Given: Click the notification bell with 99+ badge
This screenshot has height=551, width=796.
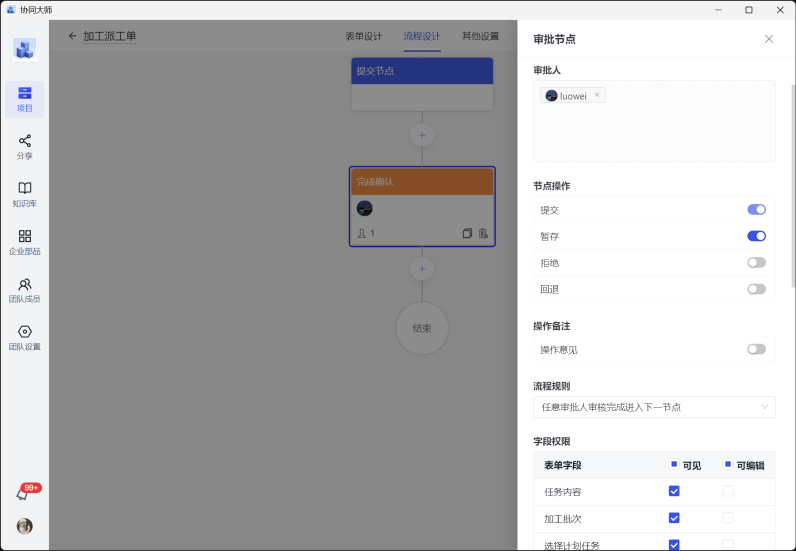Looking at the screenshot, I should [x=23, y=494].
